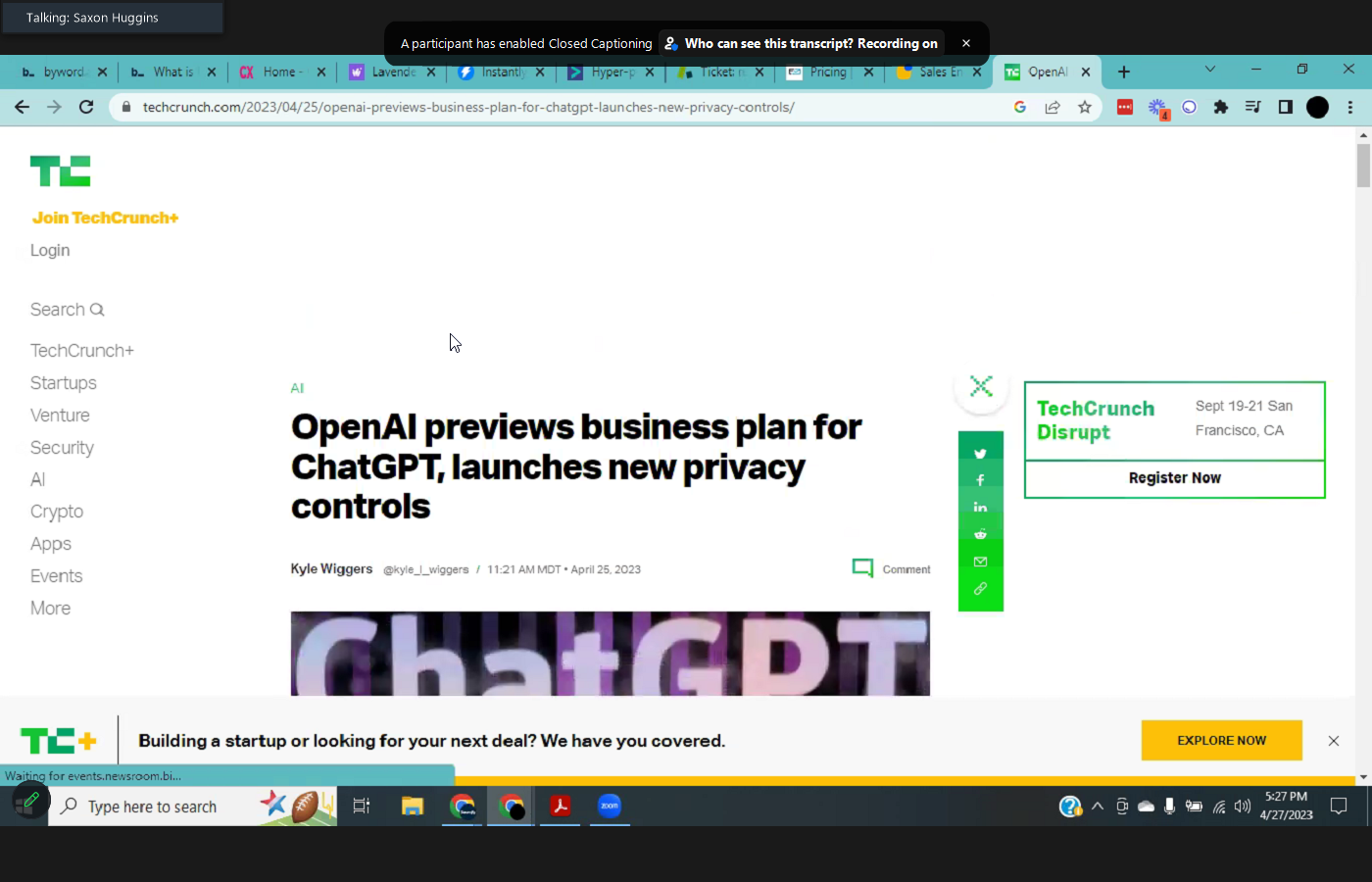Copy article link via chain icon
The image size is (1372, 882).
(980, 589)
